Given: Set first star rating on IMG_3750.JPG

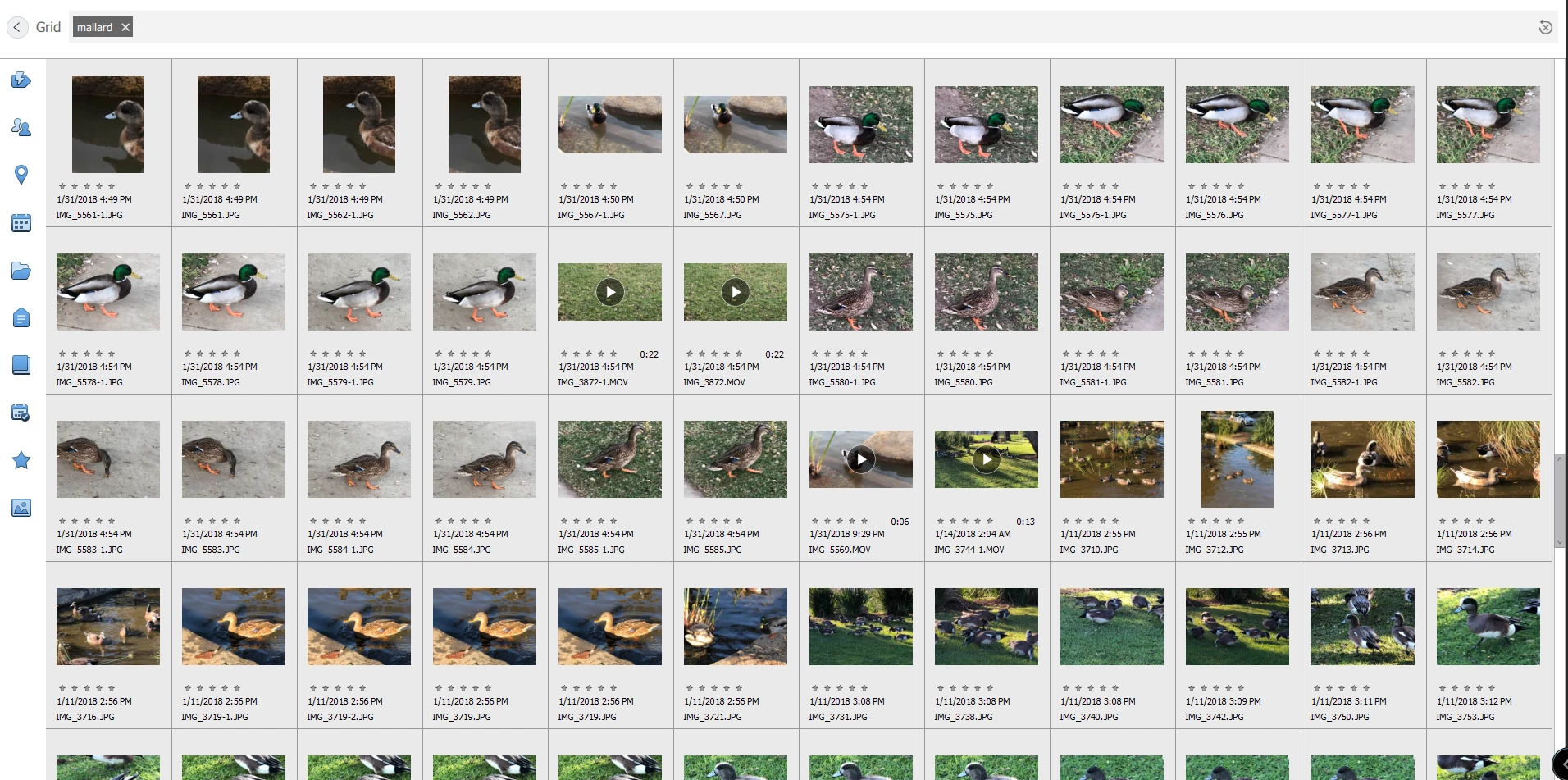Looking at the screenshot, I should 1317,688.
